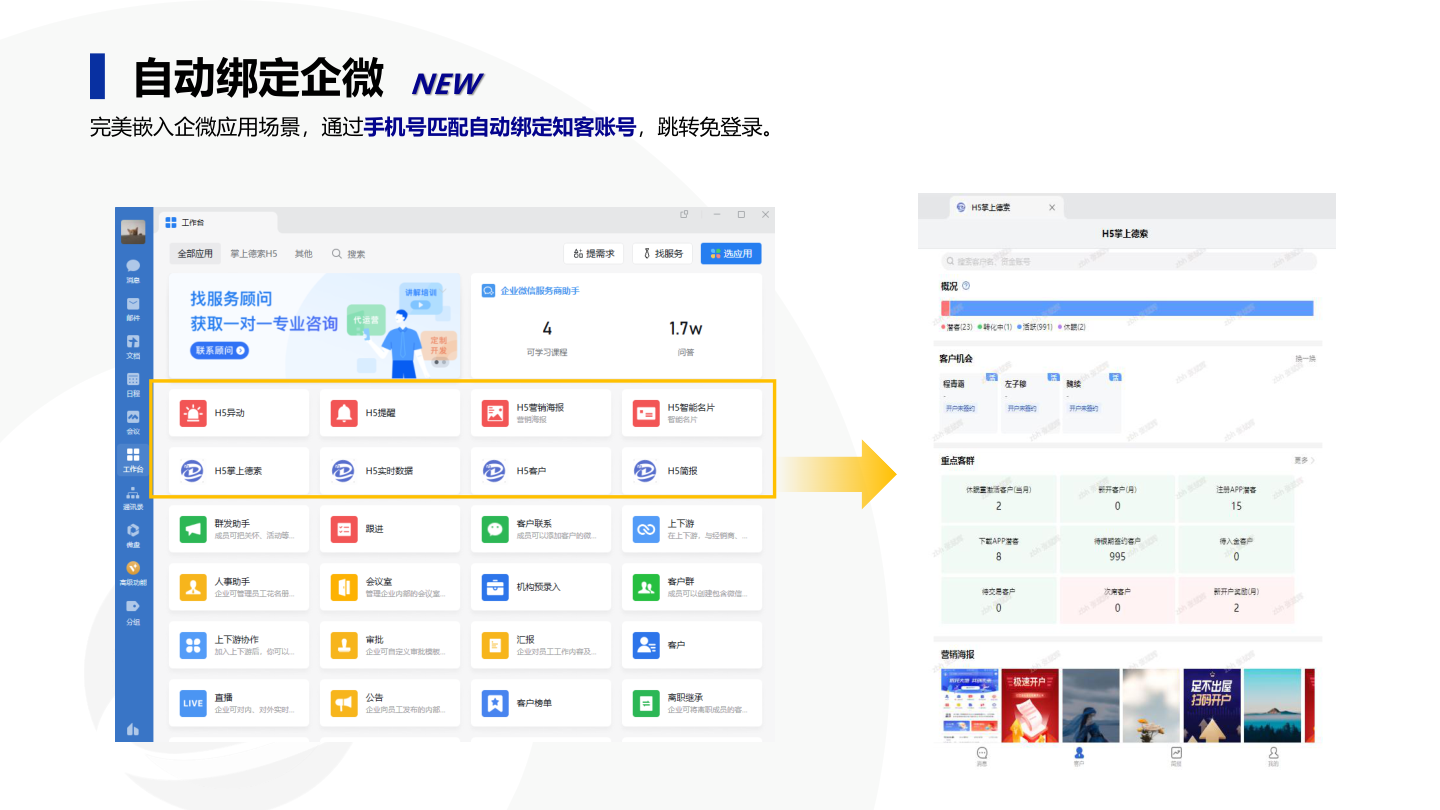The width and height of the screenshot is (1440, 810).
Task: Open 会议 in the left sidebar
Action: [x=133, y=423]
